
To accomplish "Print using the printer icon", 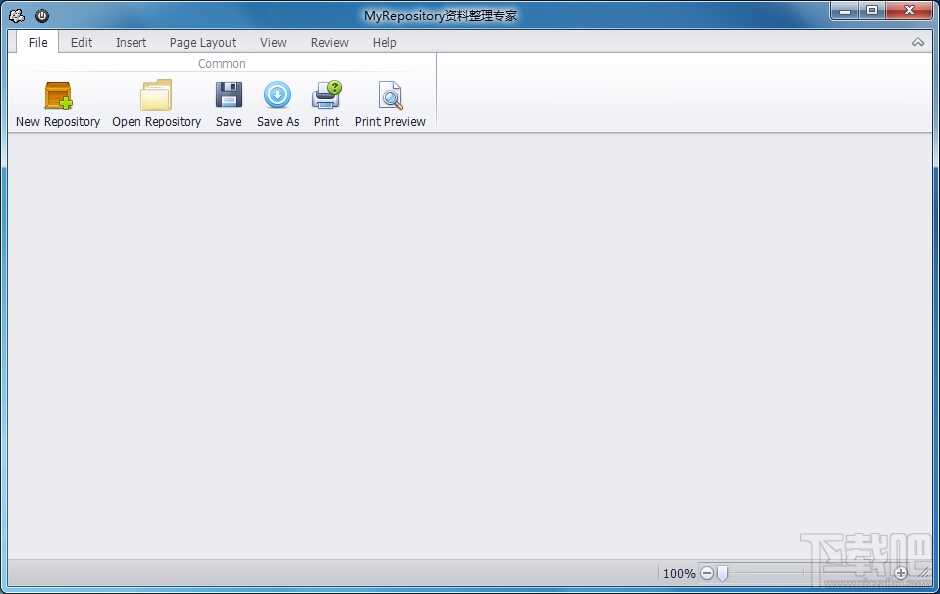I will point(327,95).
